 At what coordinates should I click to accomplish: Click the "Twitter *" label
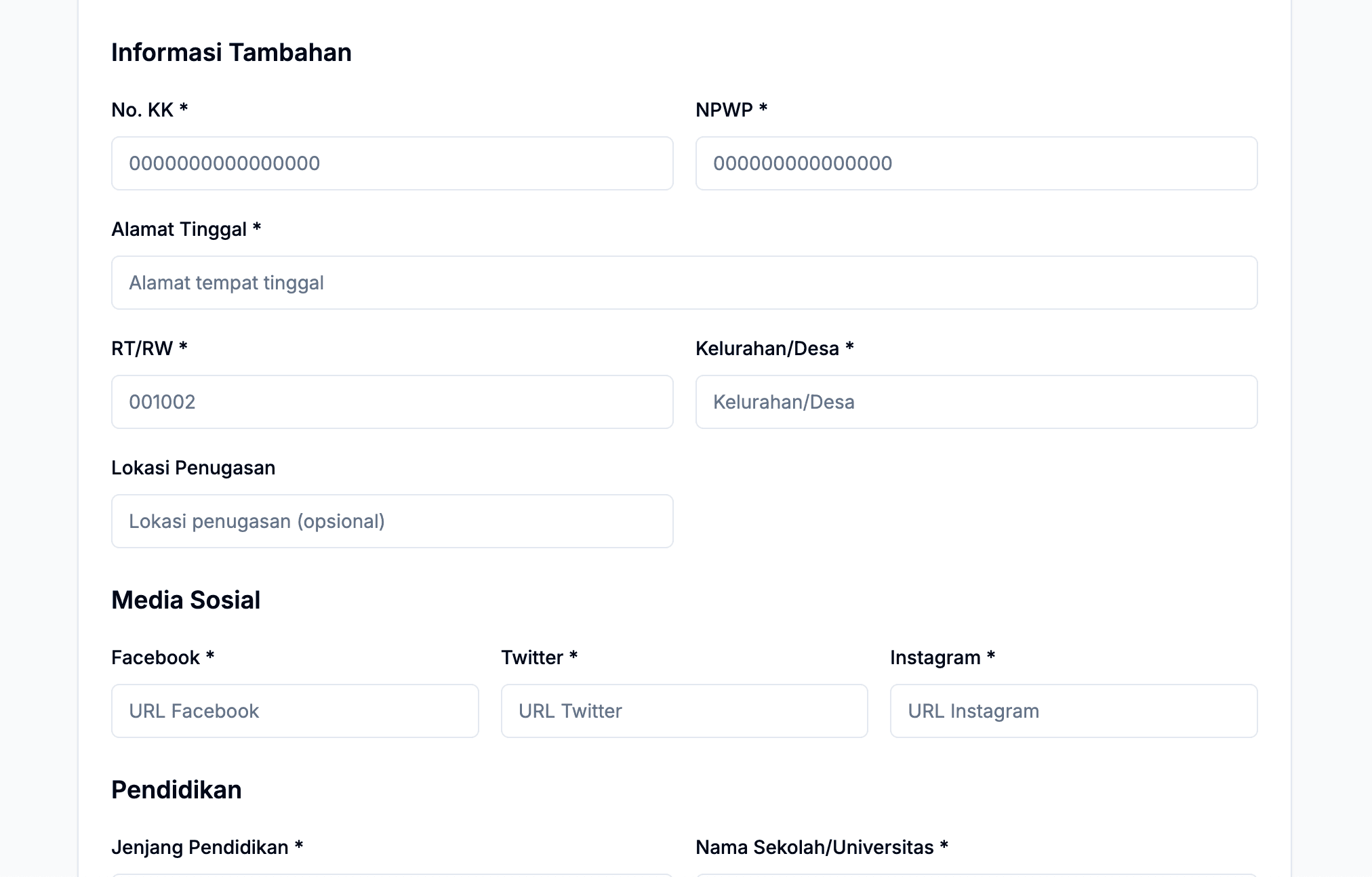pyautogui.click(x=539, y=657)
